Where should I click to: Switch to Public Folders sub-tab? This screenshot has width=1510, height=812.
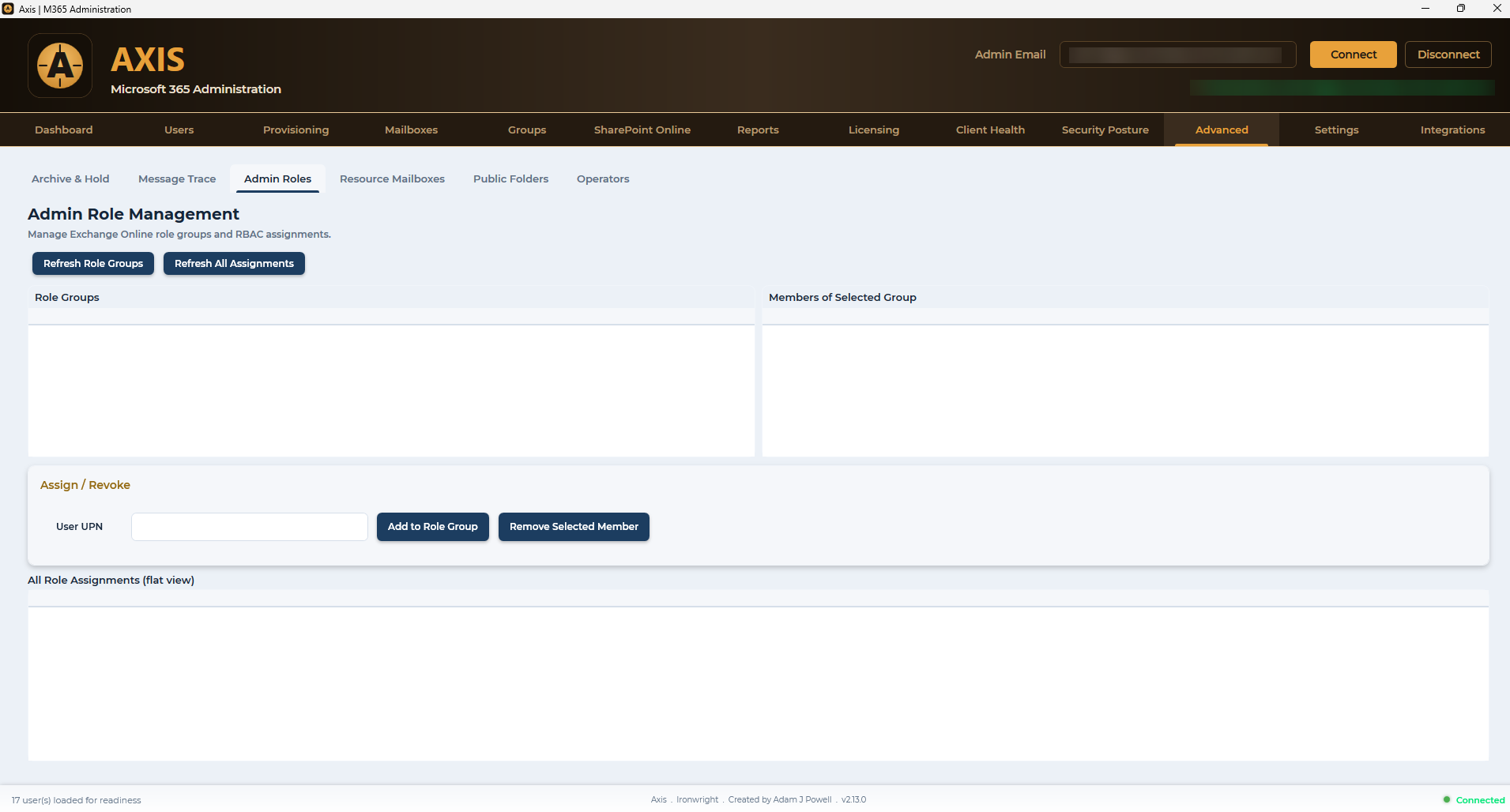point(510,179)
